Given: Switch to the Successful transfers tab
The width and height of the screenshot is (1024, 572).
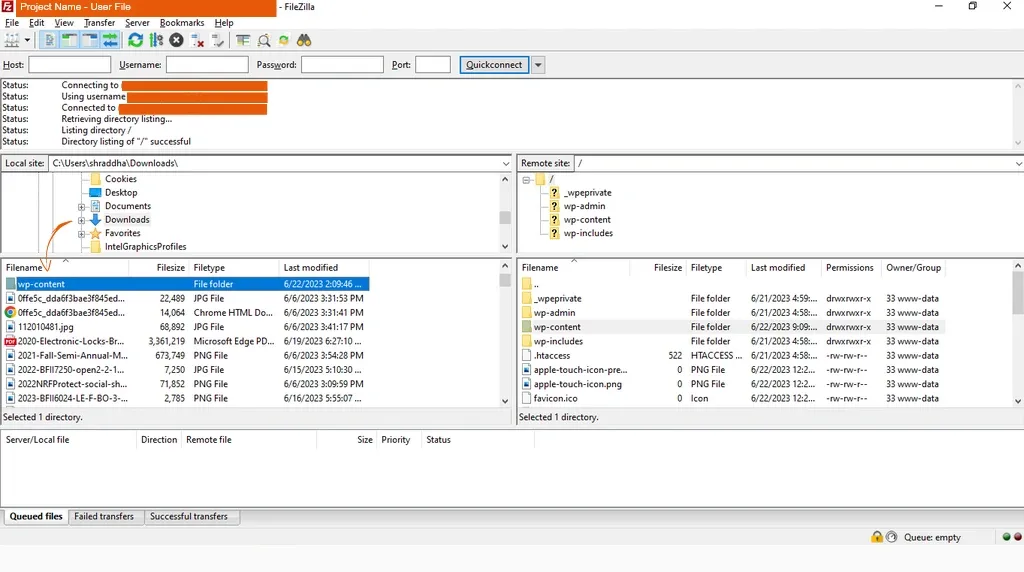Looking at the screenshot, I should [x=189, y=516].
